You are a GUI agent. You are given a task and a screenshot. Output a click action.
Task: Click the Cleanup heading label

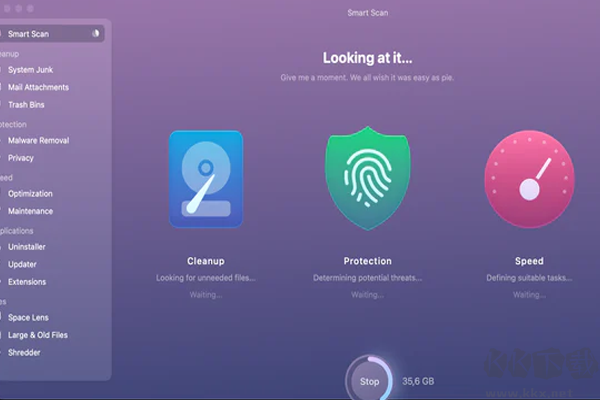click(x=206, y=261)
